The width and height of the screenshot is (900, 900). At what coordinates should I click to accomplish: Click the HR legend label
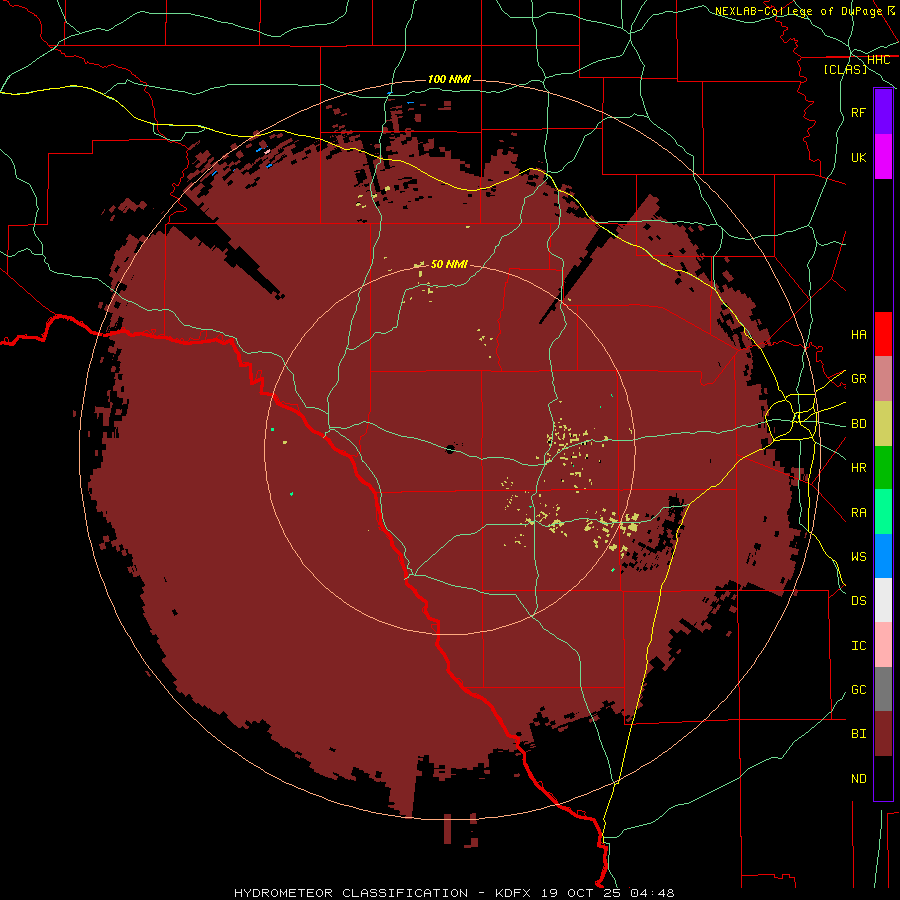(x=858, y=468)
